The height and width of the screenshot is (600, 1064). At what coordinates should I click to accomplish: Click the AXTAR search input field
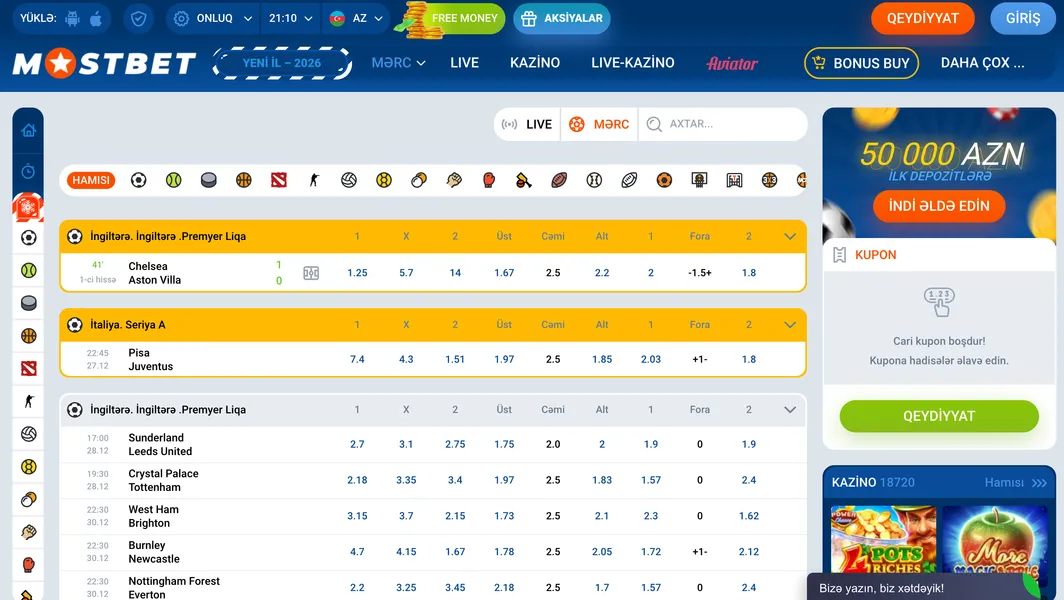click(x=730, y=124)
